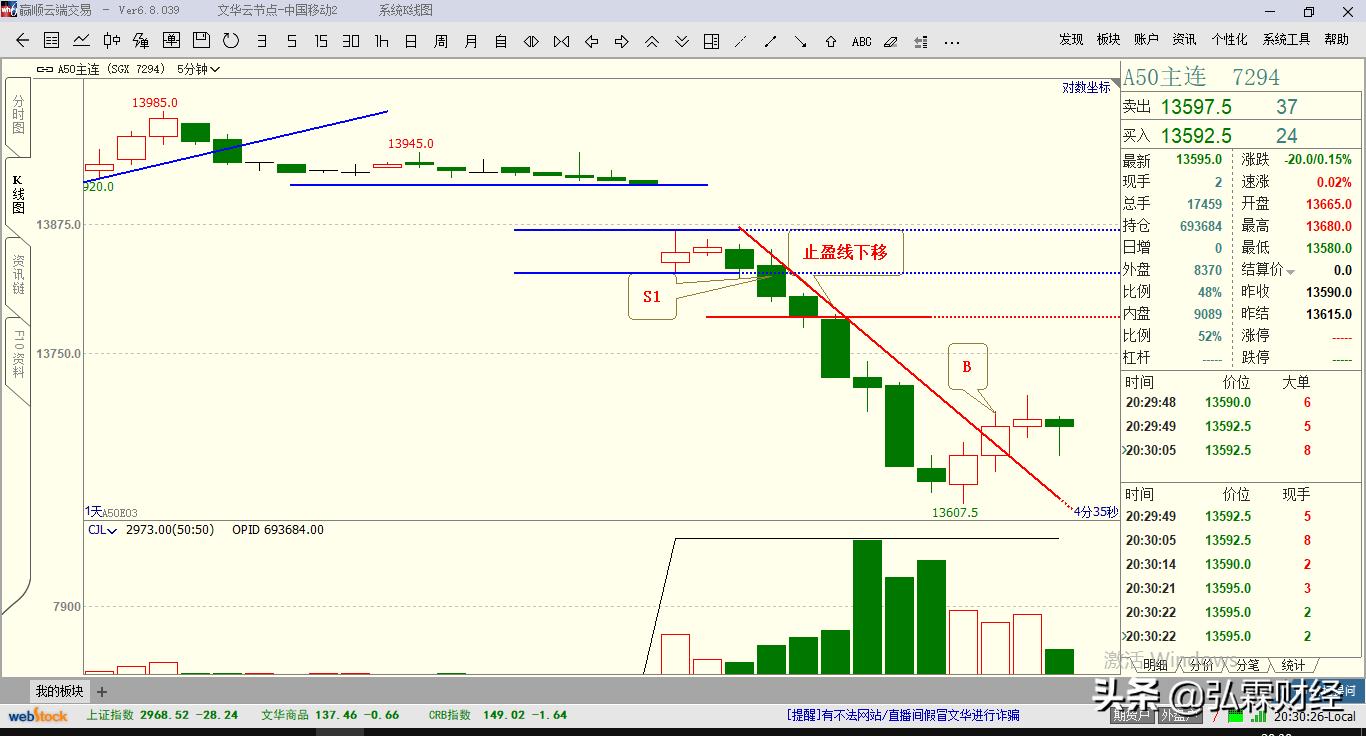Toggle the chain link icon beside A50主连
This screenshot has width=1366, height=736.
(45, 69)
